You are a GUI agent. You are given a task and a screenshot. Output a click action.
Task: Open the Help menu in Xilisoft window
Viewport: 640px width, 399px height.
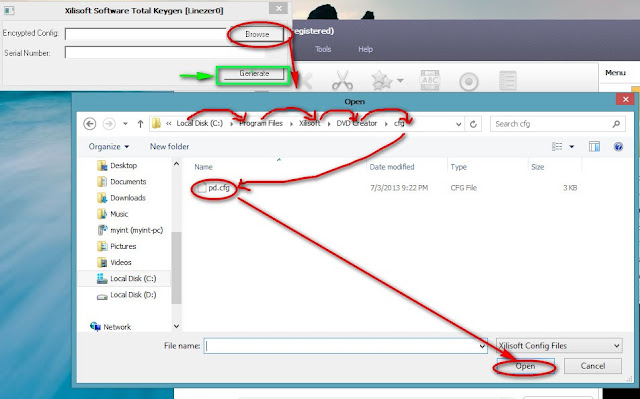click(x=365, y=49)
